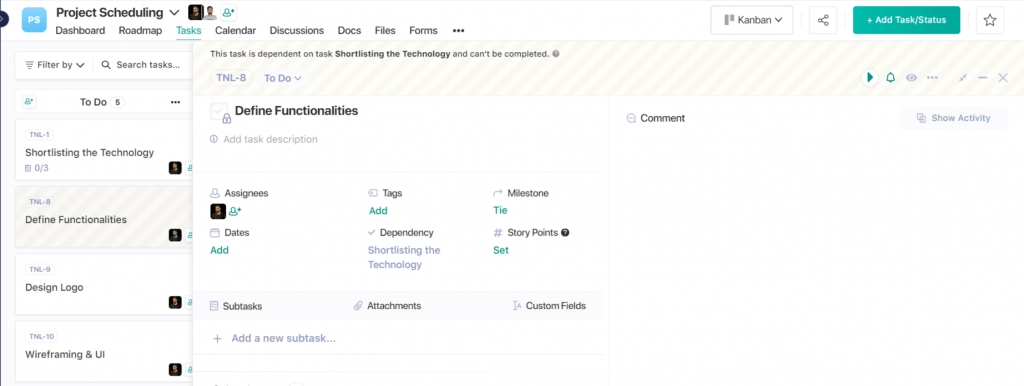The height and width of the screenshot is (386, 1024).
Task: Expand Project Scheduling project name chevron
Action: tap(174, 12)
